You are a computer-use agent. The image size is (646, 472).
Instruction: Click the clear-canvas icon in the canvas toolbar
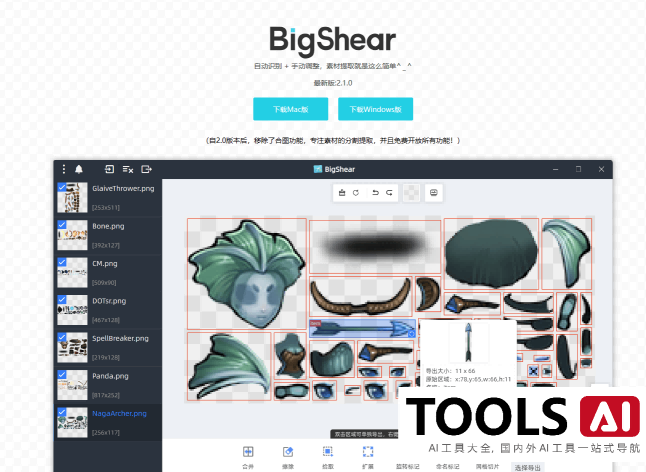(342, 193)
